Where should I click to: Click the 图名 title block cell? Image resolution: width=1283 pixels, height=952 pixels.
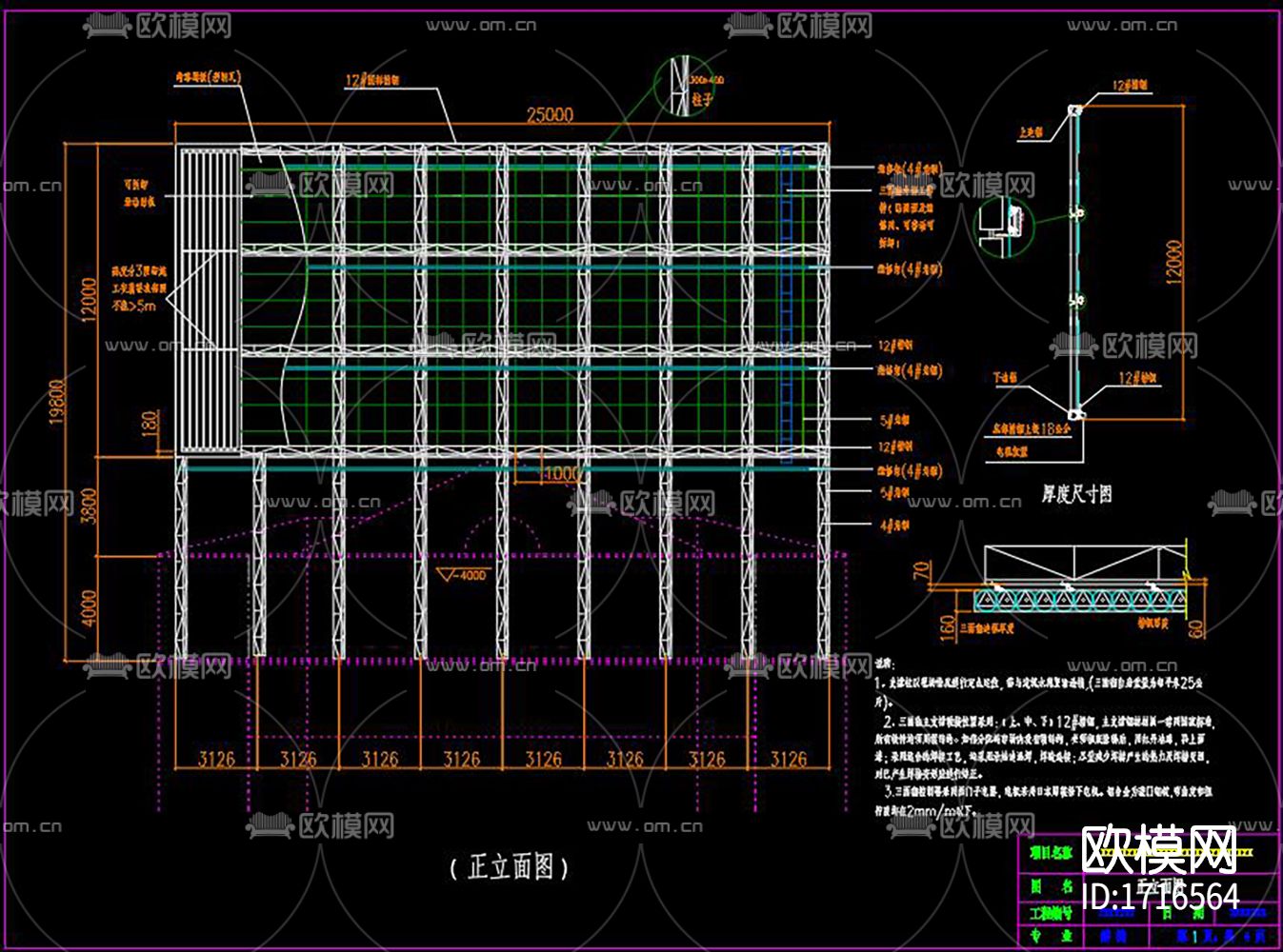(x=1051, y=885)
